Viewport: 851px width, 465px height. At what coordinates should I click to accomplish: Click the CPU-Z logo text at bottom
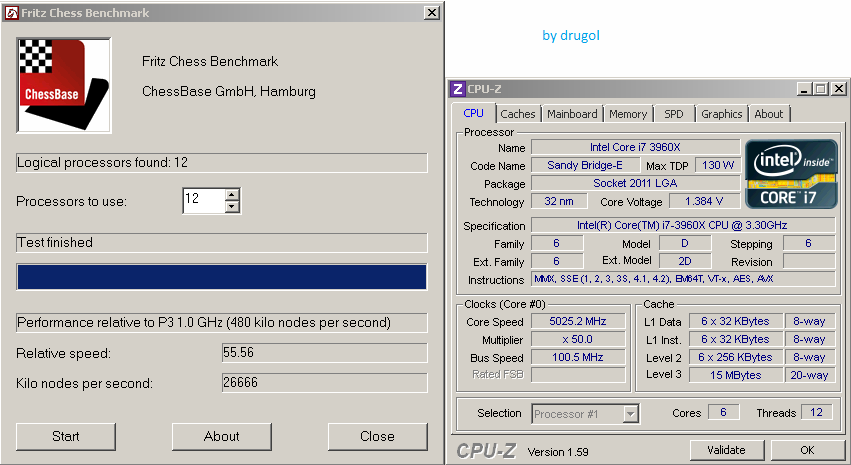486,451
